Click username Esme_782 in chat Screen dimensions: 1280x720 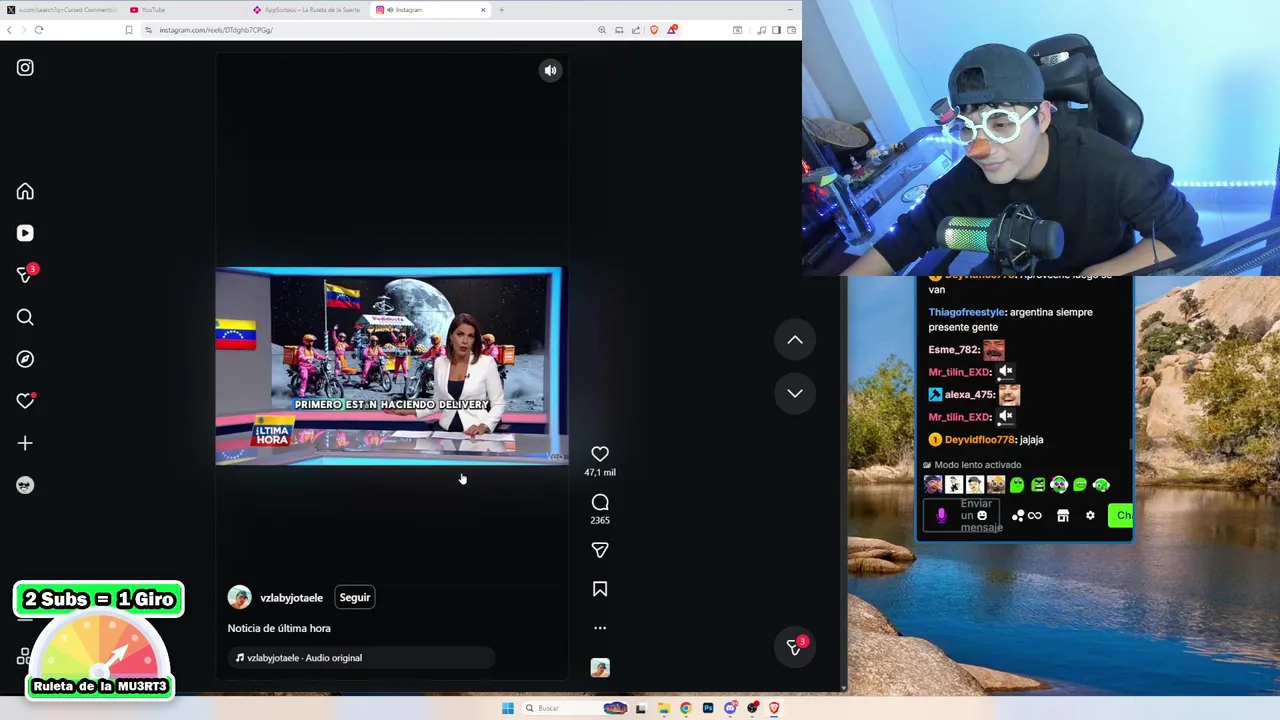point(953,350)
